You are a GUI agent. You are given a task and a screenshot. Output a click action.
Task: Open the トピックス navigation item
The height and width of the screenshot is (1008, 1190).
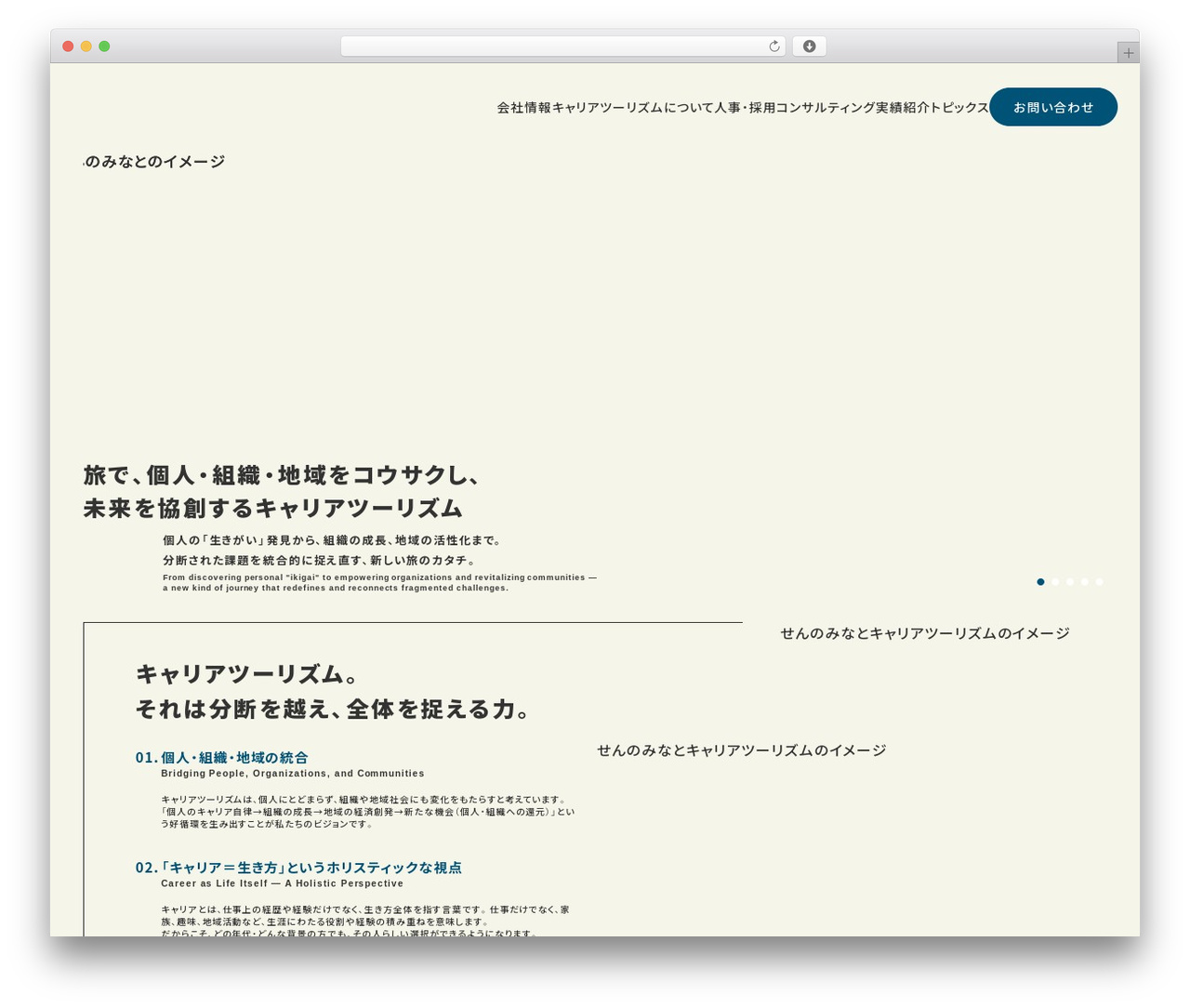point(959,108)
